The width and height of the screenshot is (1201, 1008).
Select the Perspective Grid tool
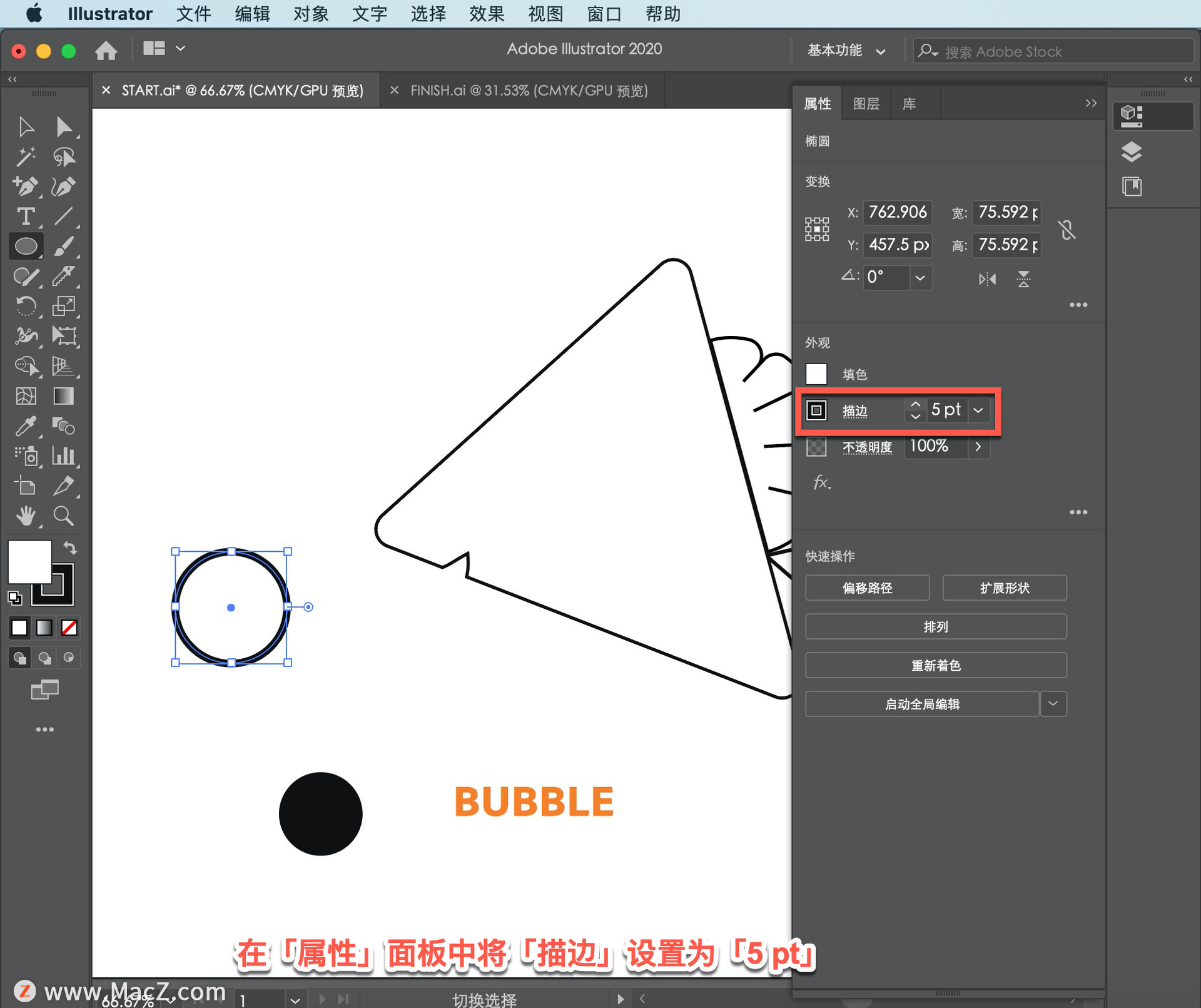pyautogui.click(x=64, y=366)
